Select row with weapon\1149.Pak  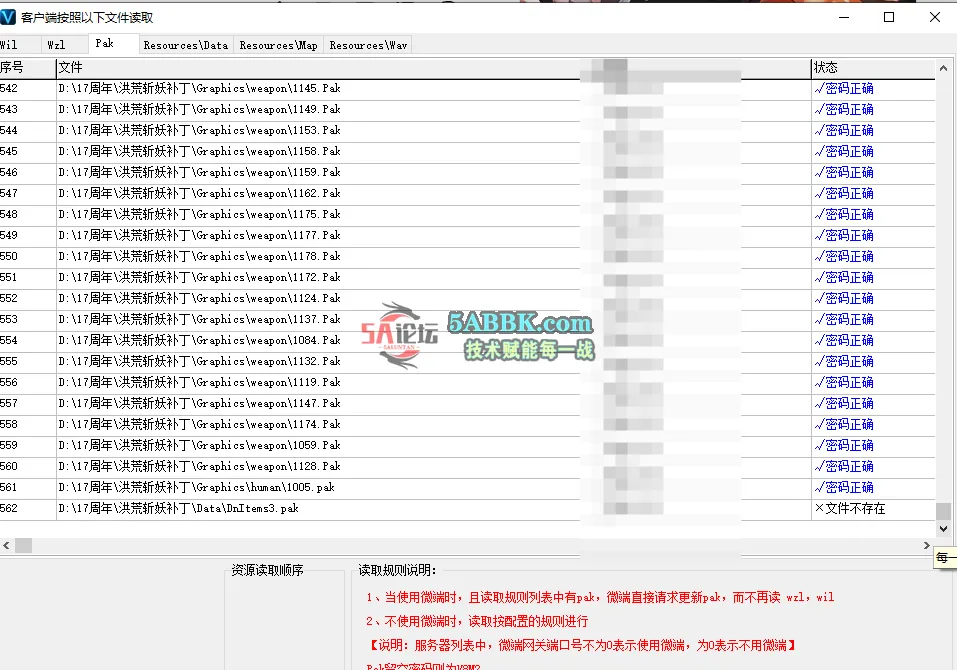[467, 110]
